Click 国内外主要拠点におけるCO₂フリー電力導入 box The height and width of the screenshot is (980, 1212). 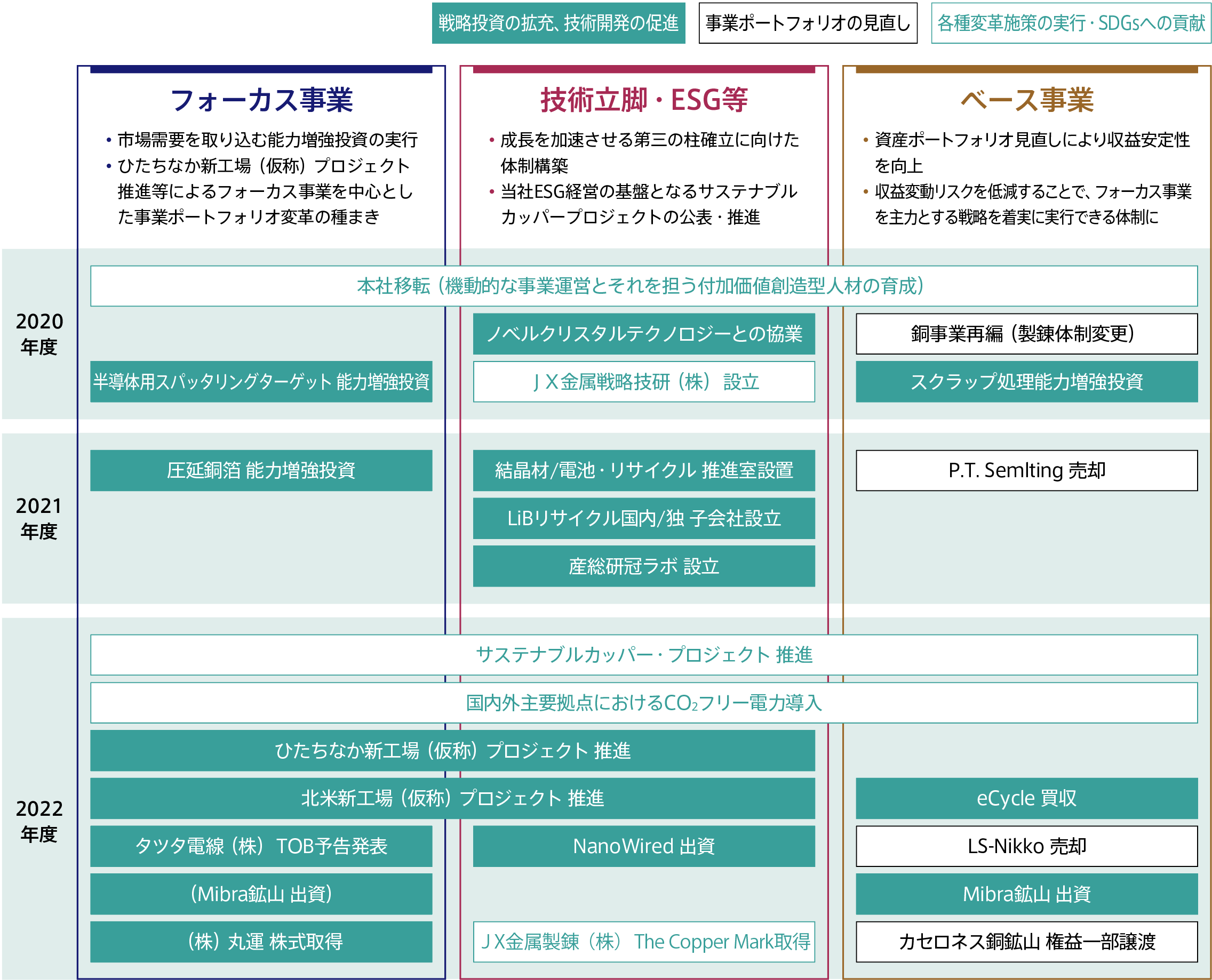click(644, 703)
